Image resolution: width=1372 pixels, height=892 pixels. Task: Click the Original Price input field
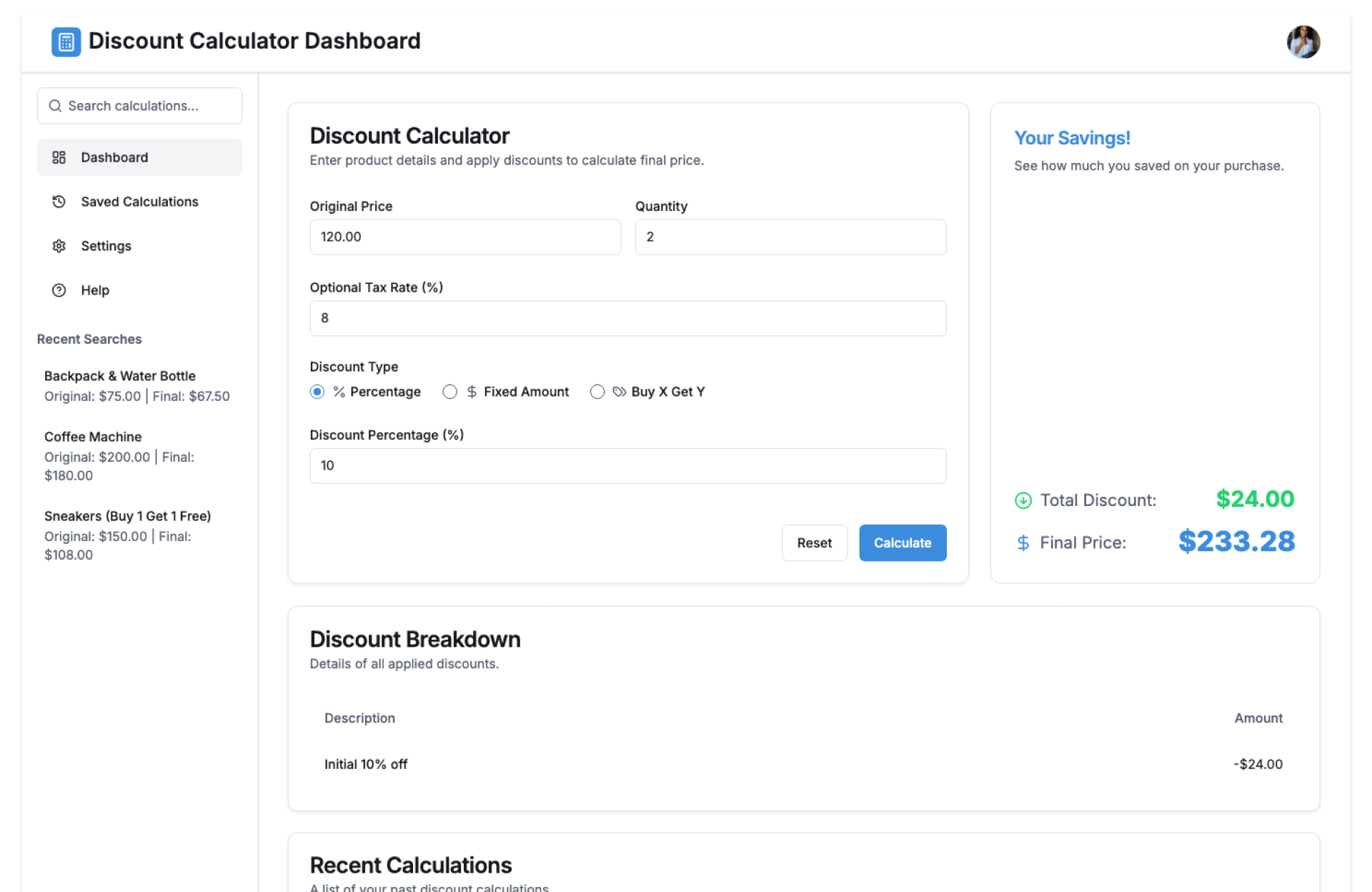464,237
